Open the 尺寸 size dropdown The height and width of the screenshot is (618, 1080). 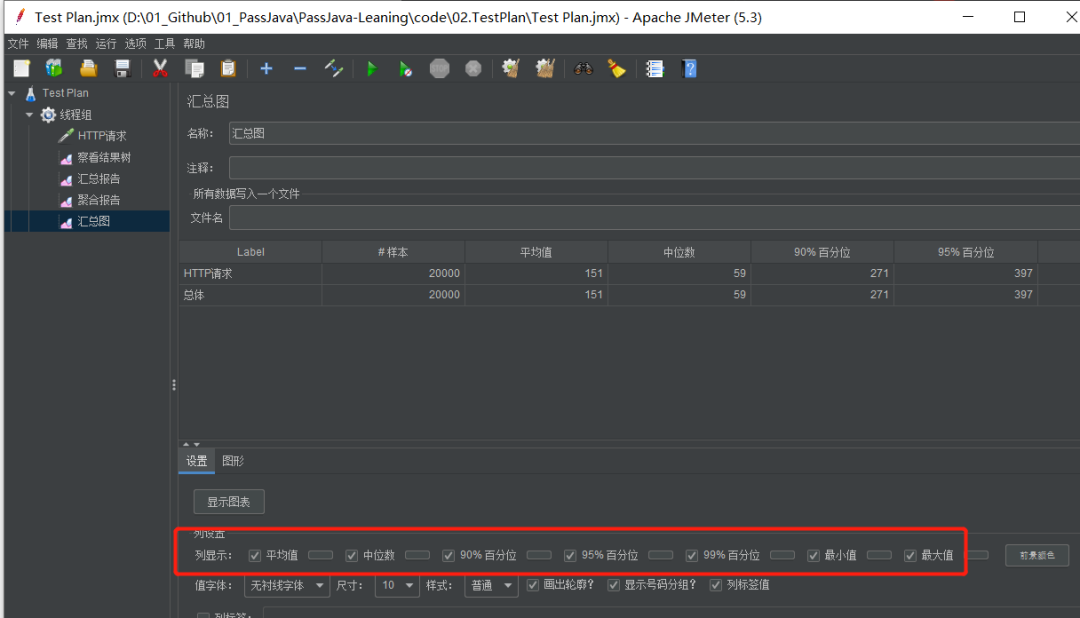coord(397,586)
